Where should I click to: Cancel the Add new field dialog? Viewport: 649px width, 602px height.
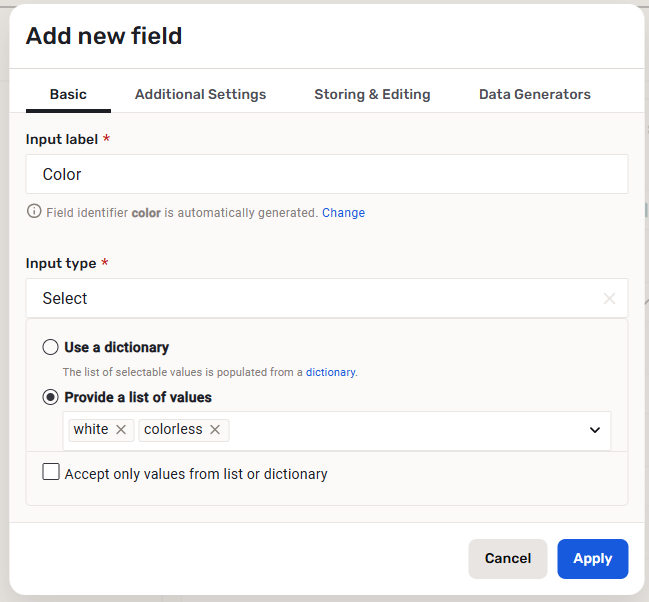tap(507, 559)
